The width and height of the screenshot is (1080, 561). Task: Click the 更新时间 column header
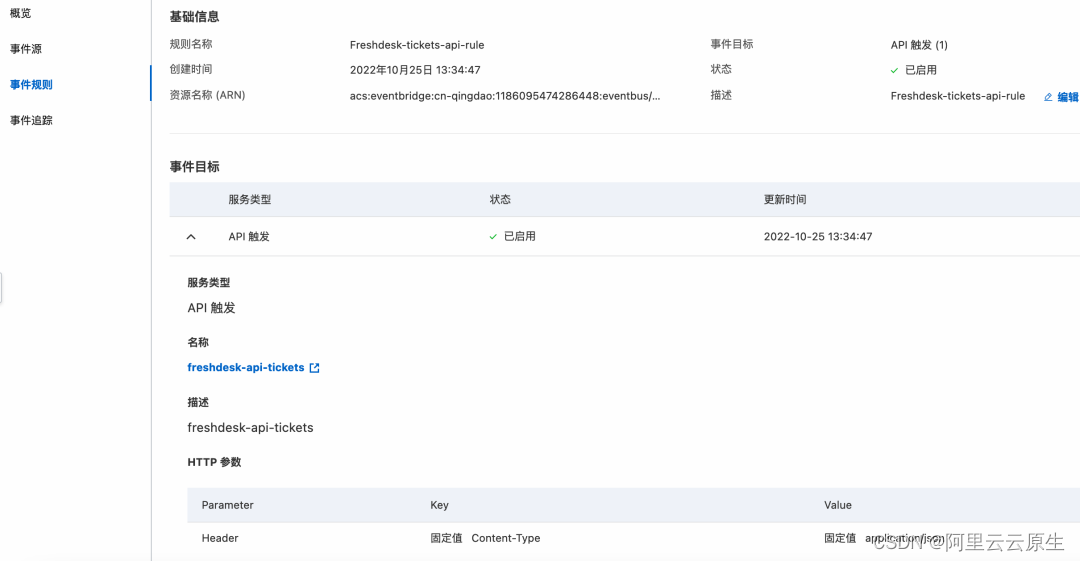[x=785, y=199]
